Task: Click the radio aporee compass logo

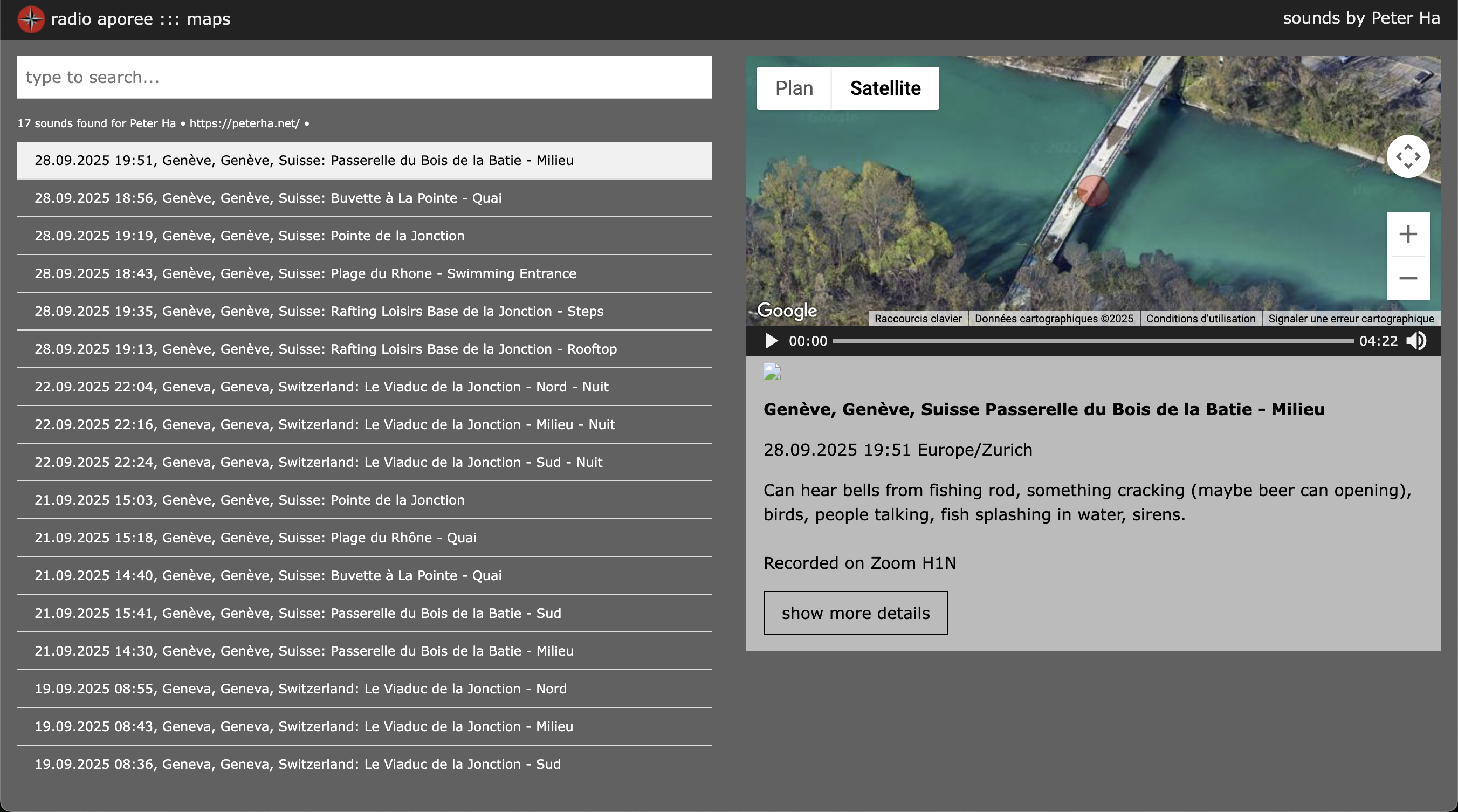Action: point(31,20)
